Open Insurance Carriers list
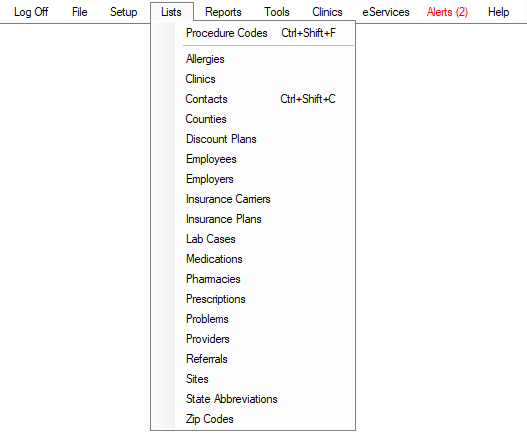 (253, 199)
